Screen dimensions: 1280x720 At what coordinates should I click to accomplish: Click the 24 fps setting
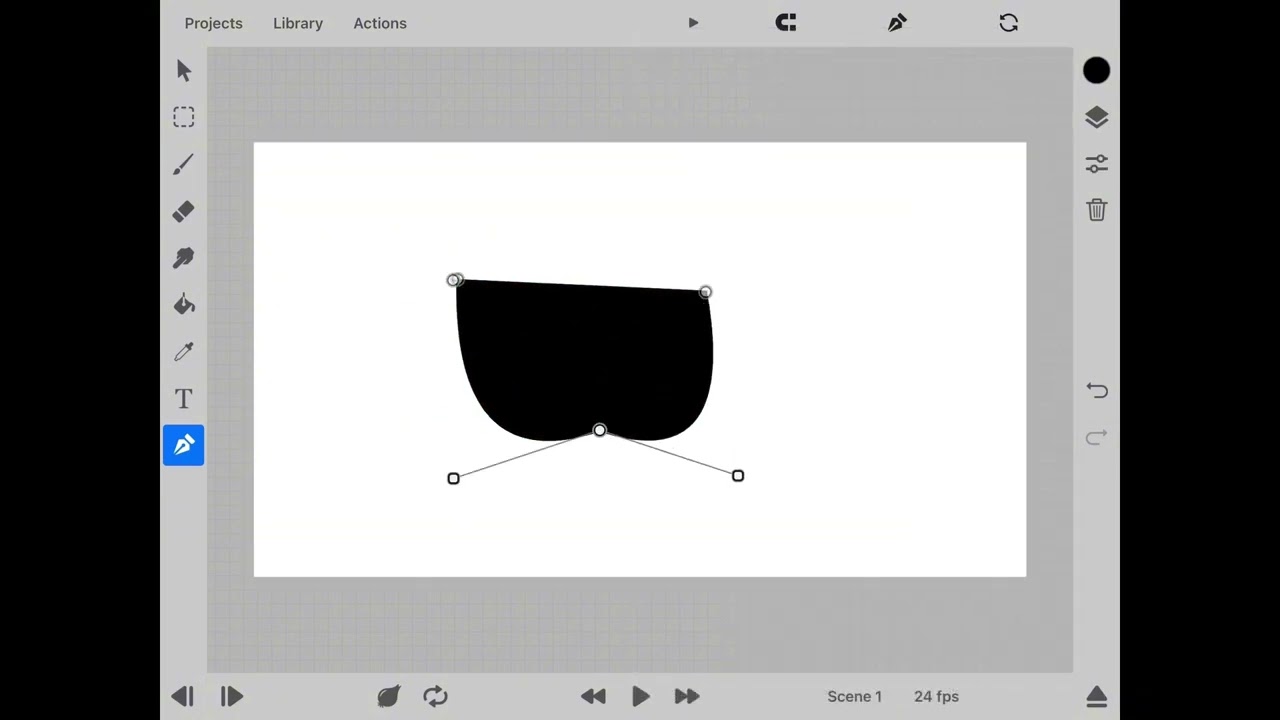click(x=936, y=696)
